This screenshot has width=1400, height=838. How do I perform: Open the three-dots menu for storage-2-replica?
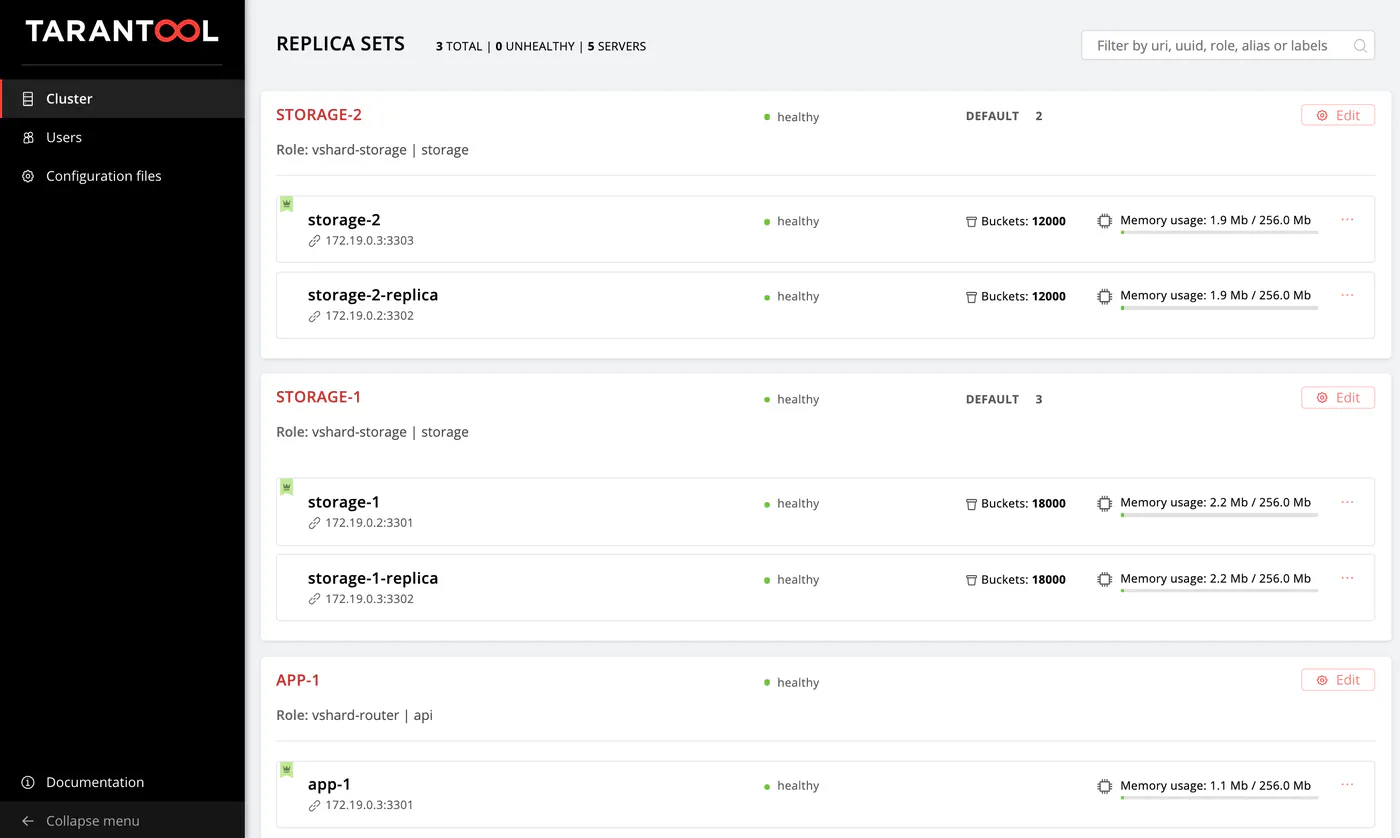(1347, 294)
